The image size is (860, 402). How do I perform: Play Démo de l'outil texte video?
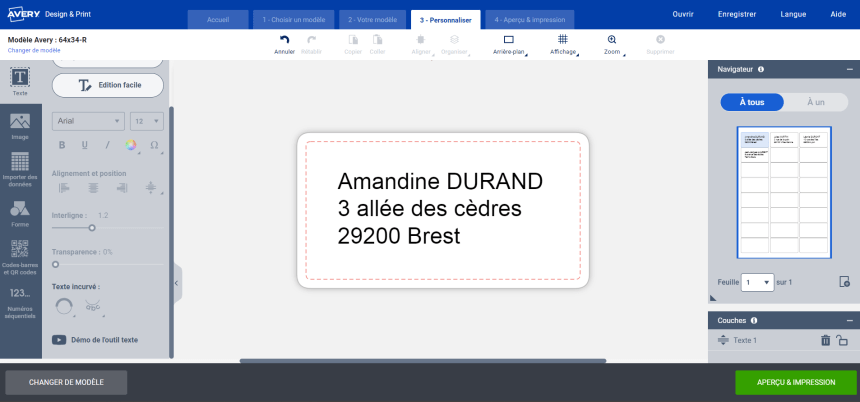[95, 340]
